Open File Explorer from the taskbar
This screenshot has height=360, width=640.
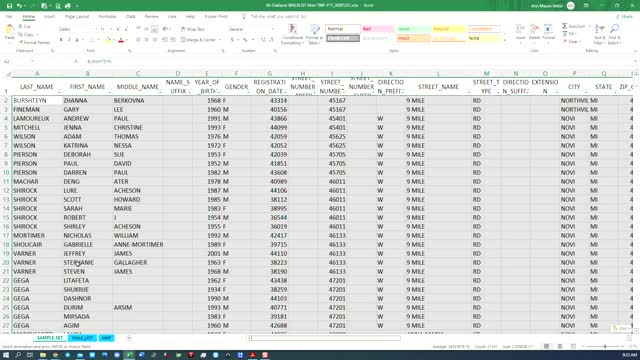point(43,355)
